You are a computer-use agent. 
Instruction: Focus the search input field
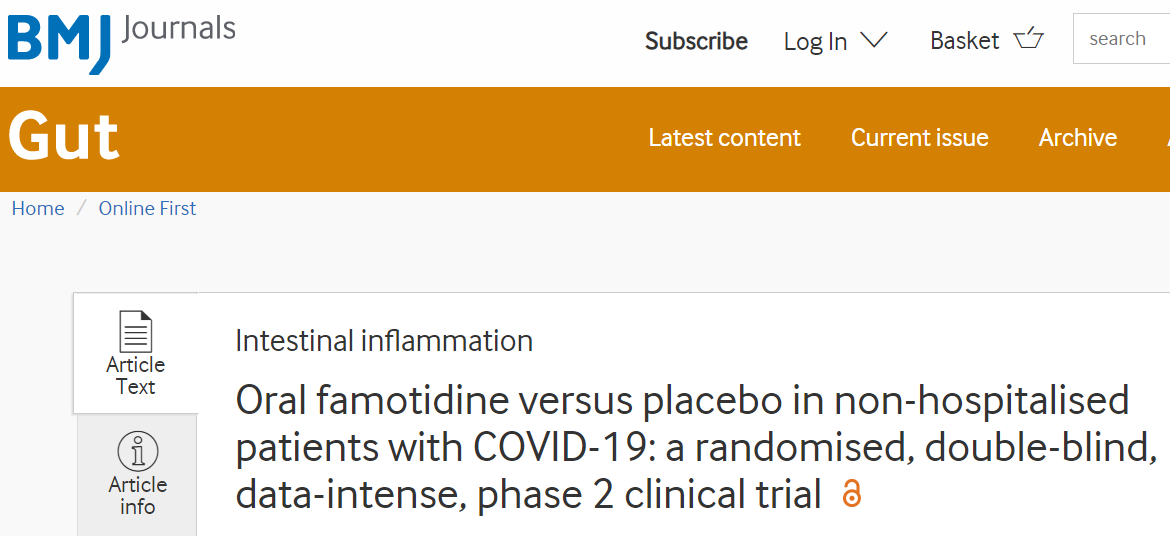[x=1121, y=38]
